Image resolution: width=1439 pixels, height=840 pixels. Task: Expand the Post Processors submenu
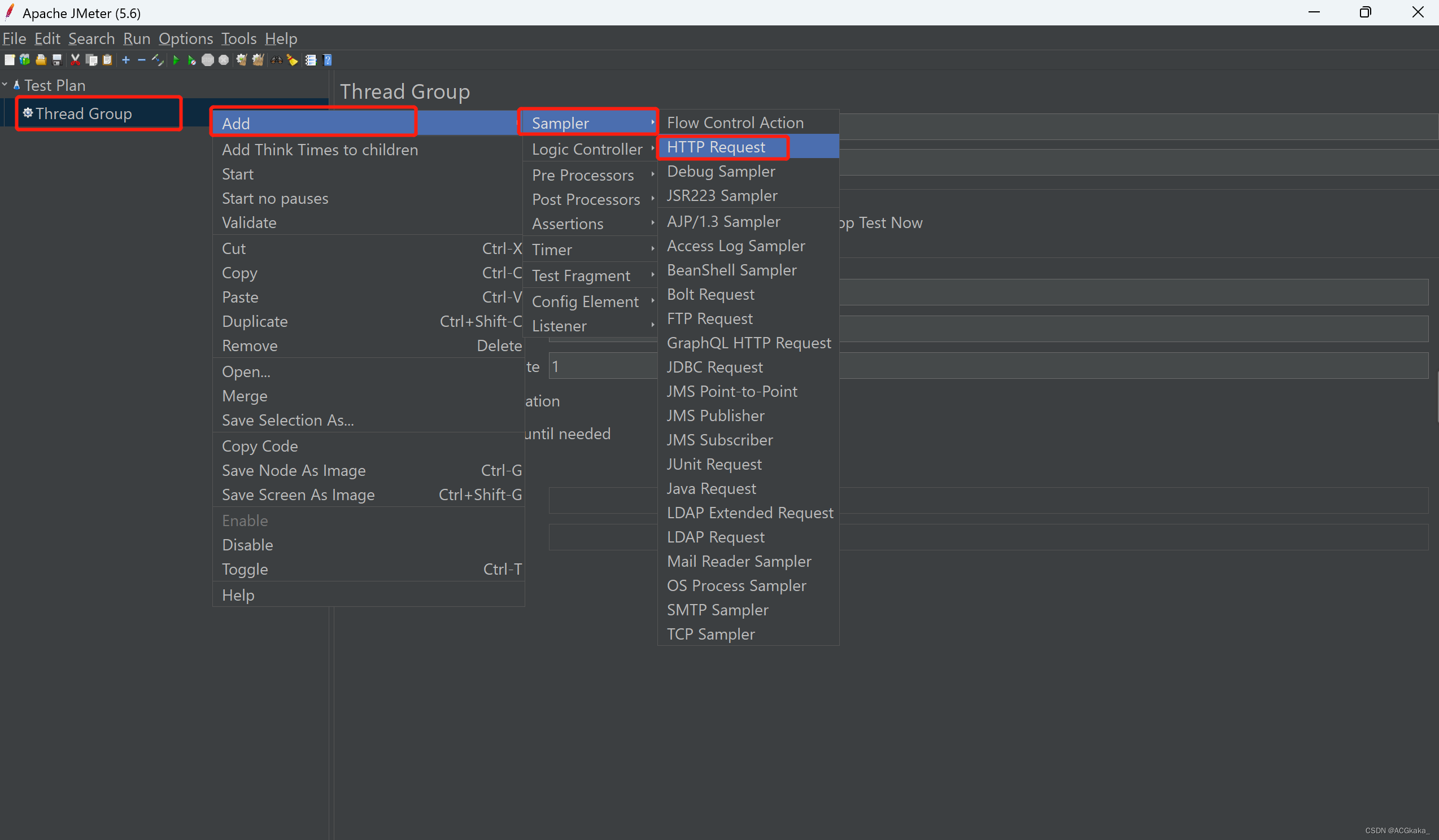coord(590,199)
